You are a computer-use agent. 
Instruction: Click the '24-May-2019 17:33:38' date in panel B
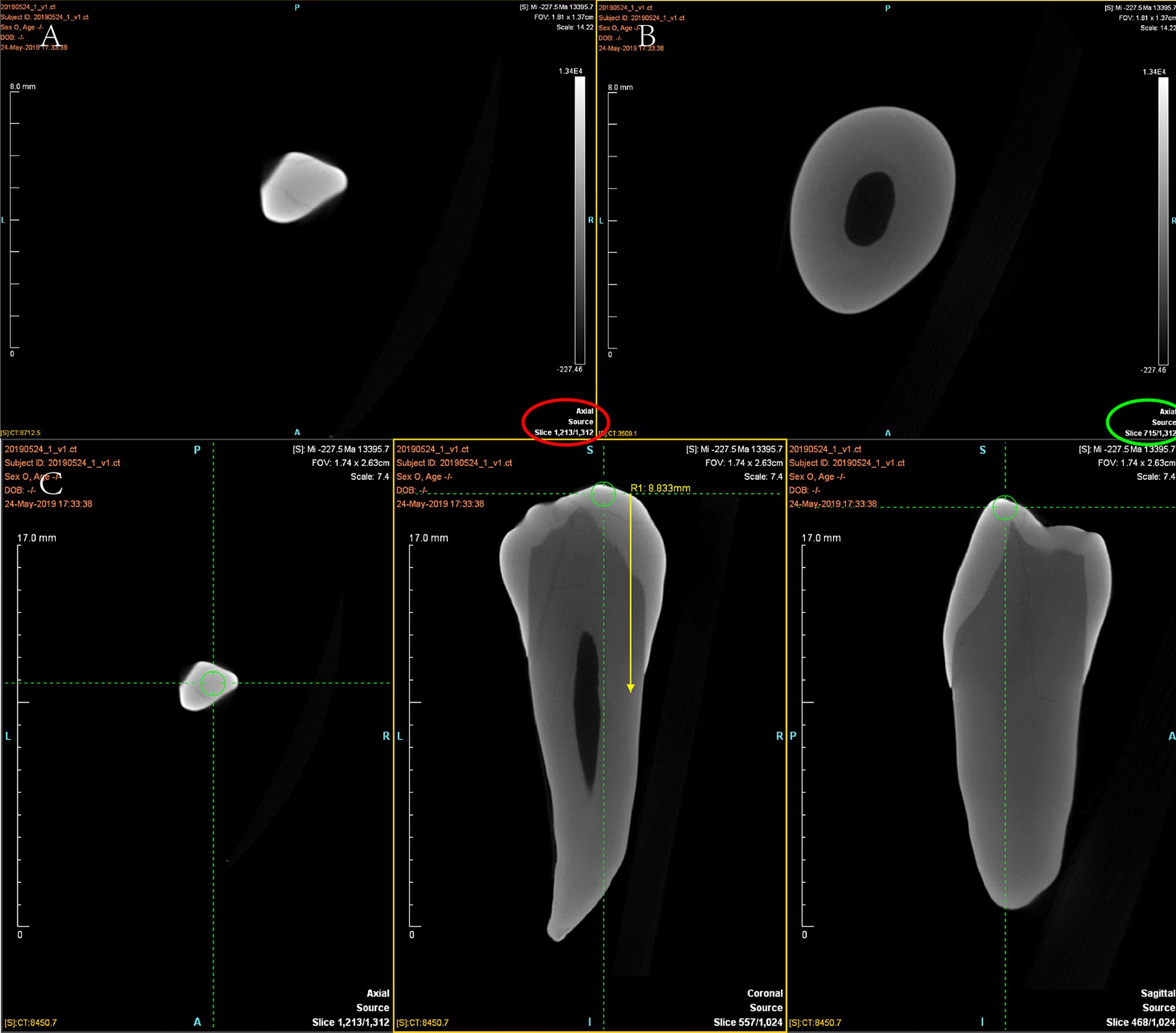(631, 48)
